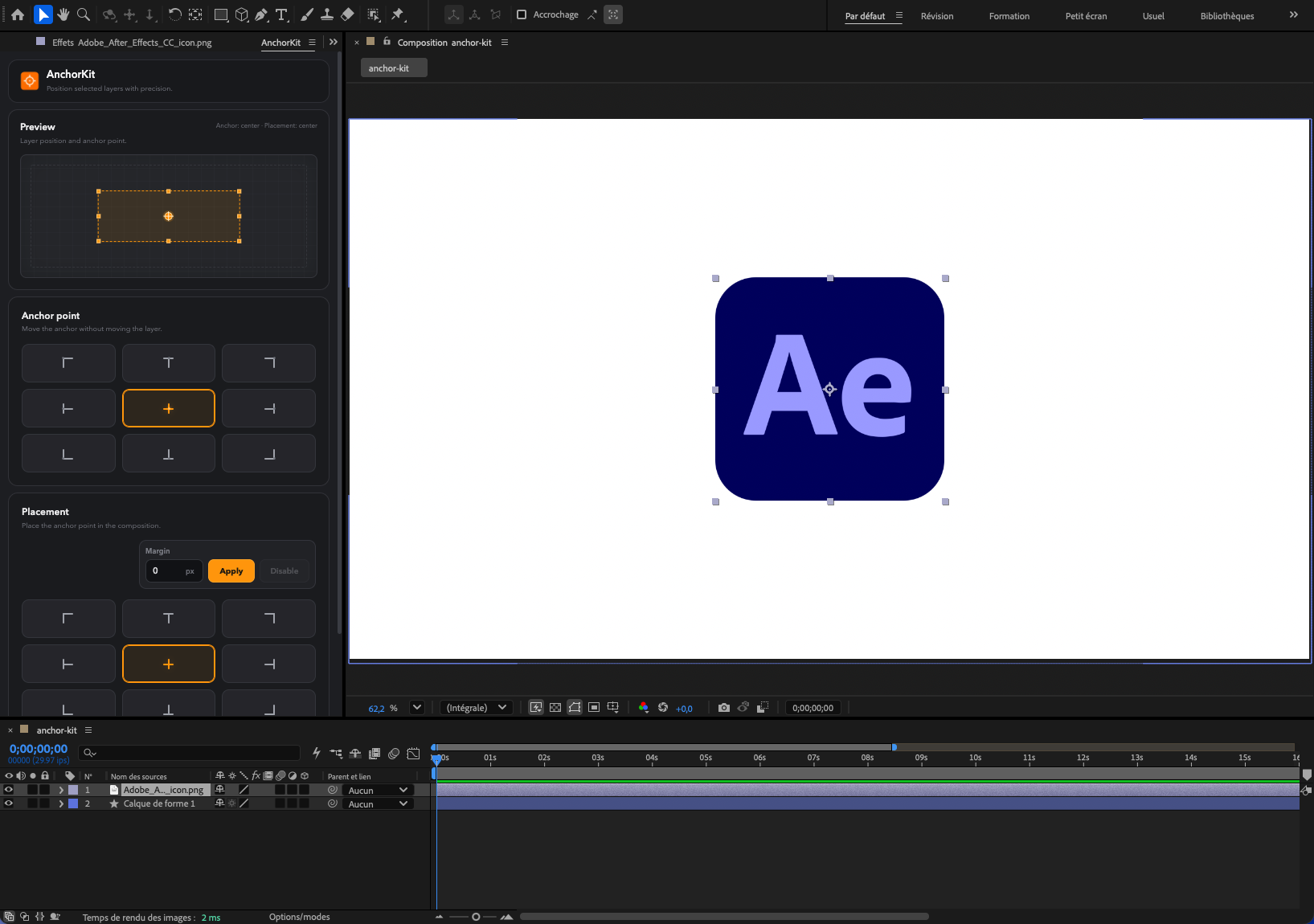Image resolution: width=1314 pixels, height=924 pixels.
Task: Select the Type text tool
Action: (282, 14)
